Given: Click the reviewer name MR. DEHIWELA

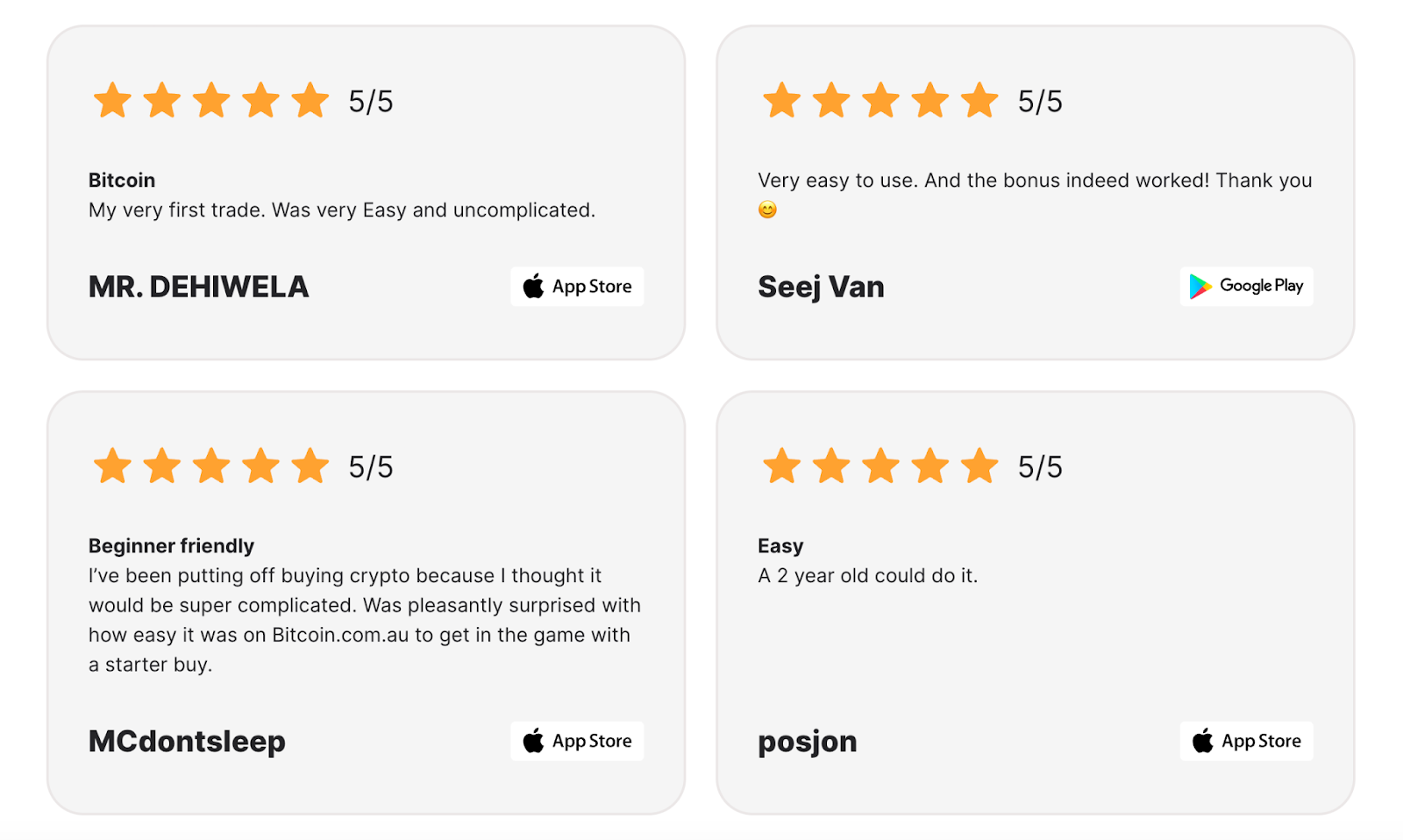Looking at the screenshot, I should click(197, 287).
